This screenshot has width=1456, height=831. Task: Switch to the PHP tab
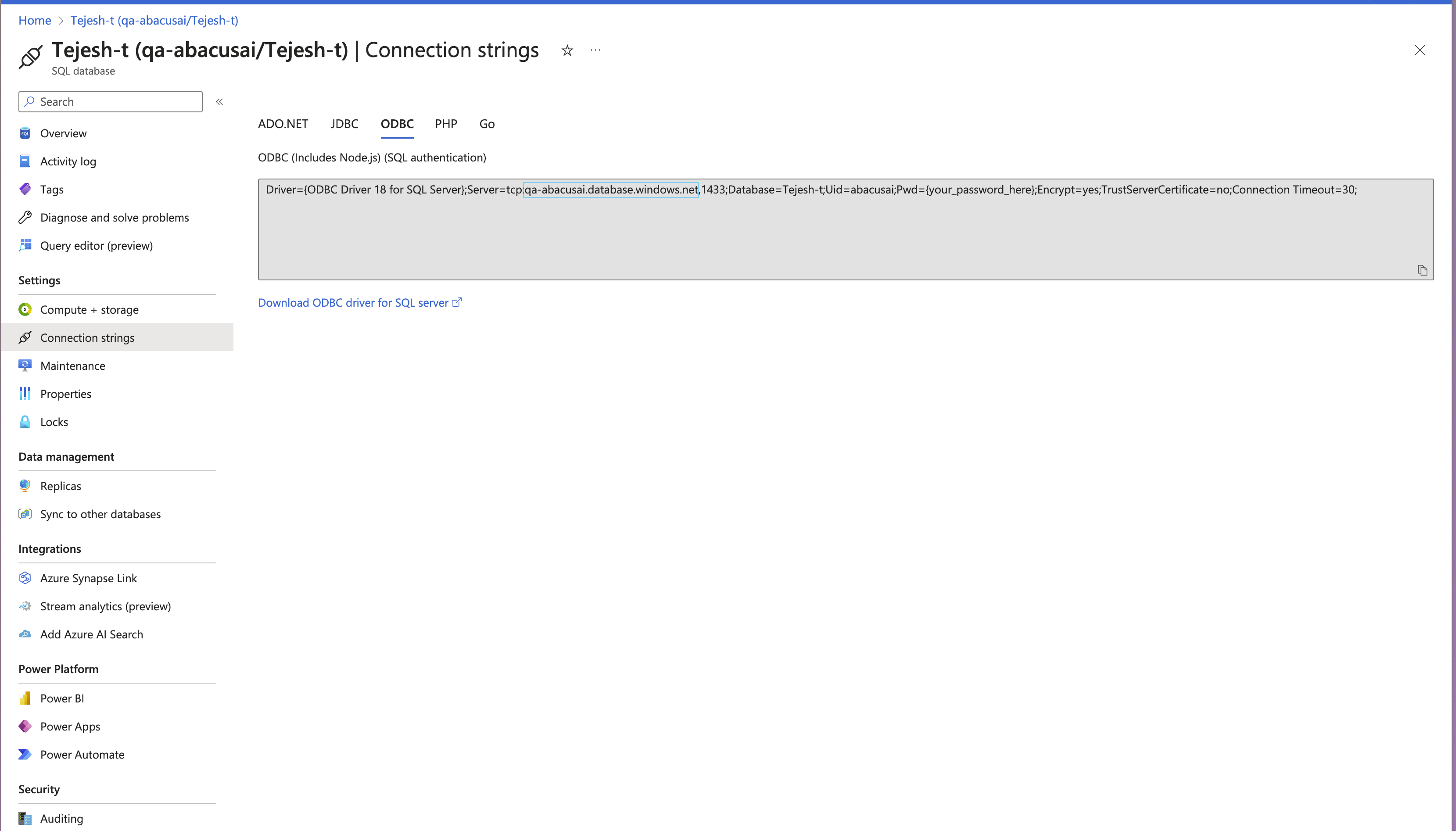pos(445,124)
